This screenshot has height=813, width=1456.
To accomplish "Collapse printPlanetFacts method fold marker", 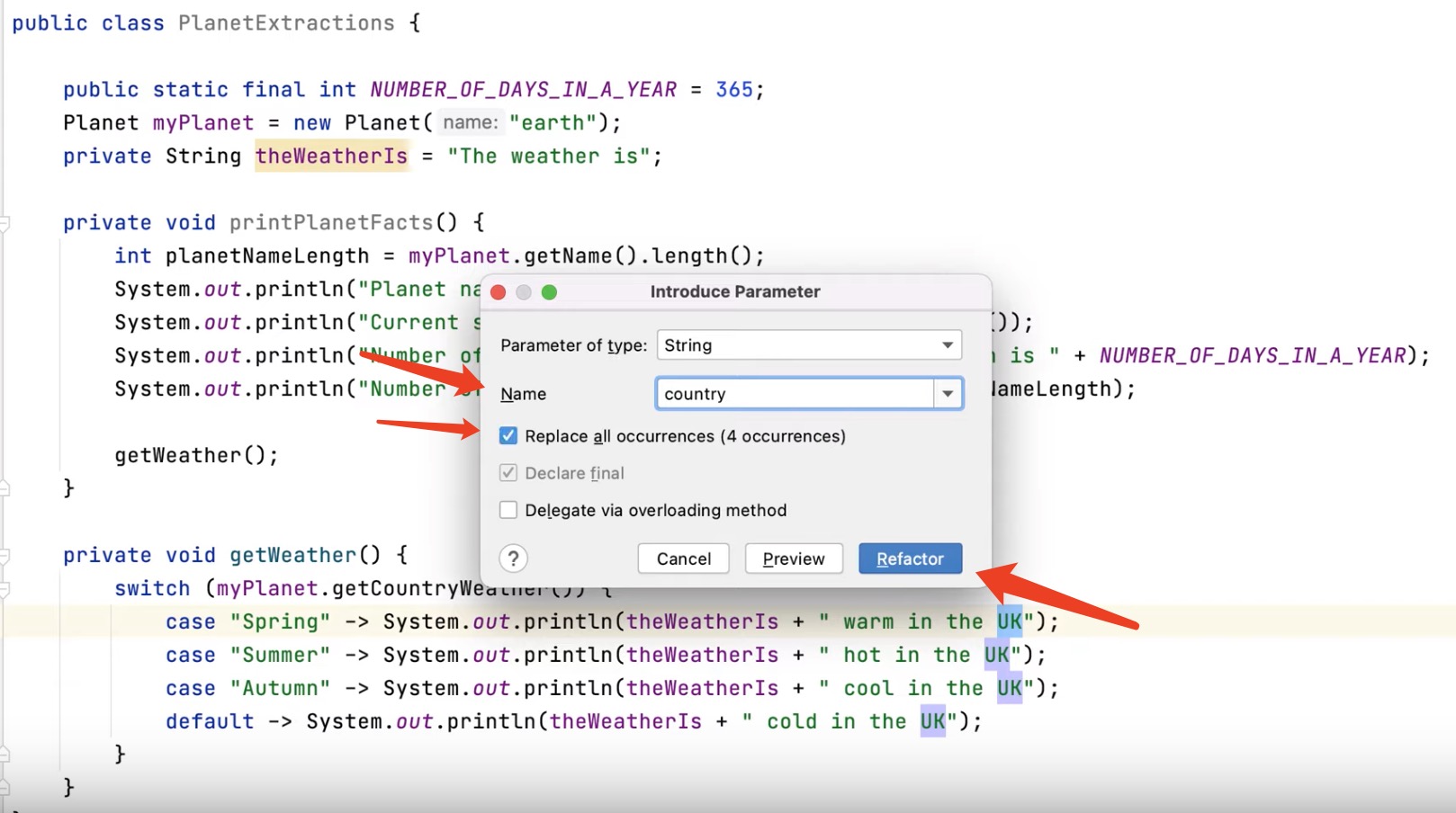I will 4,223.
